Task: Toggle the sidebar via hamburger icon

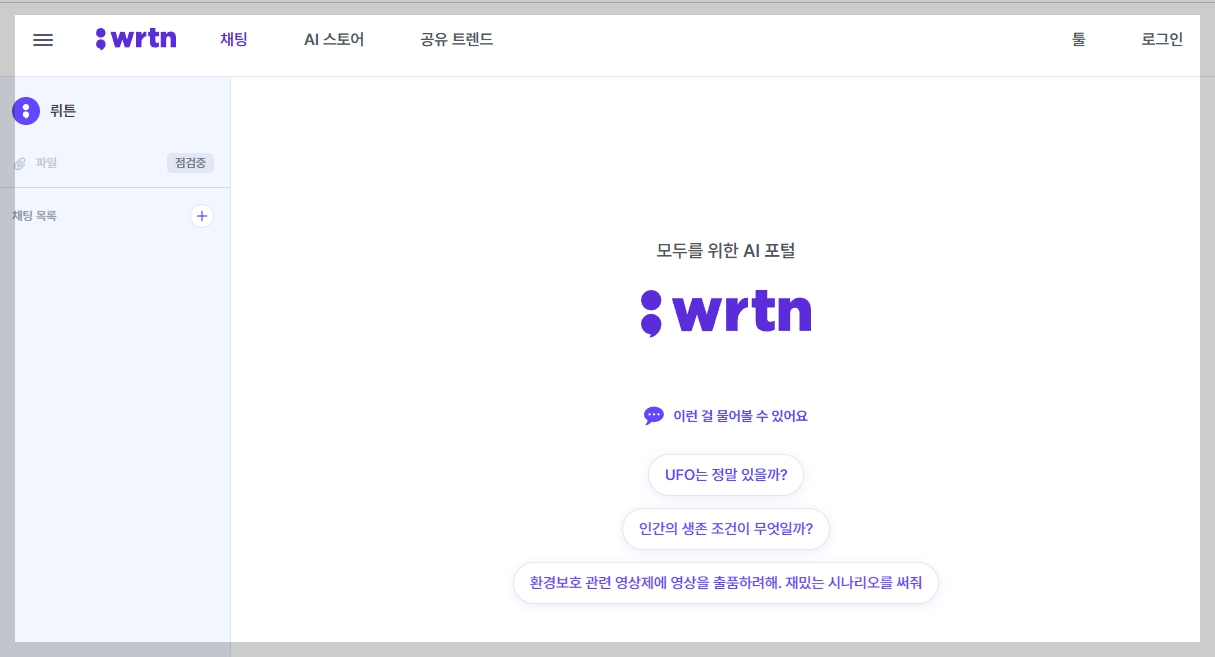Action: (x=42, y=40)
